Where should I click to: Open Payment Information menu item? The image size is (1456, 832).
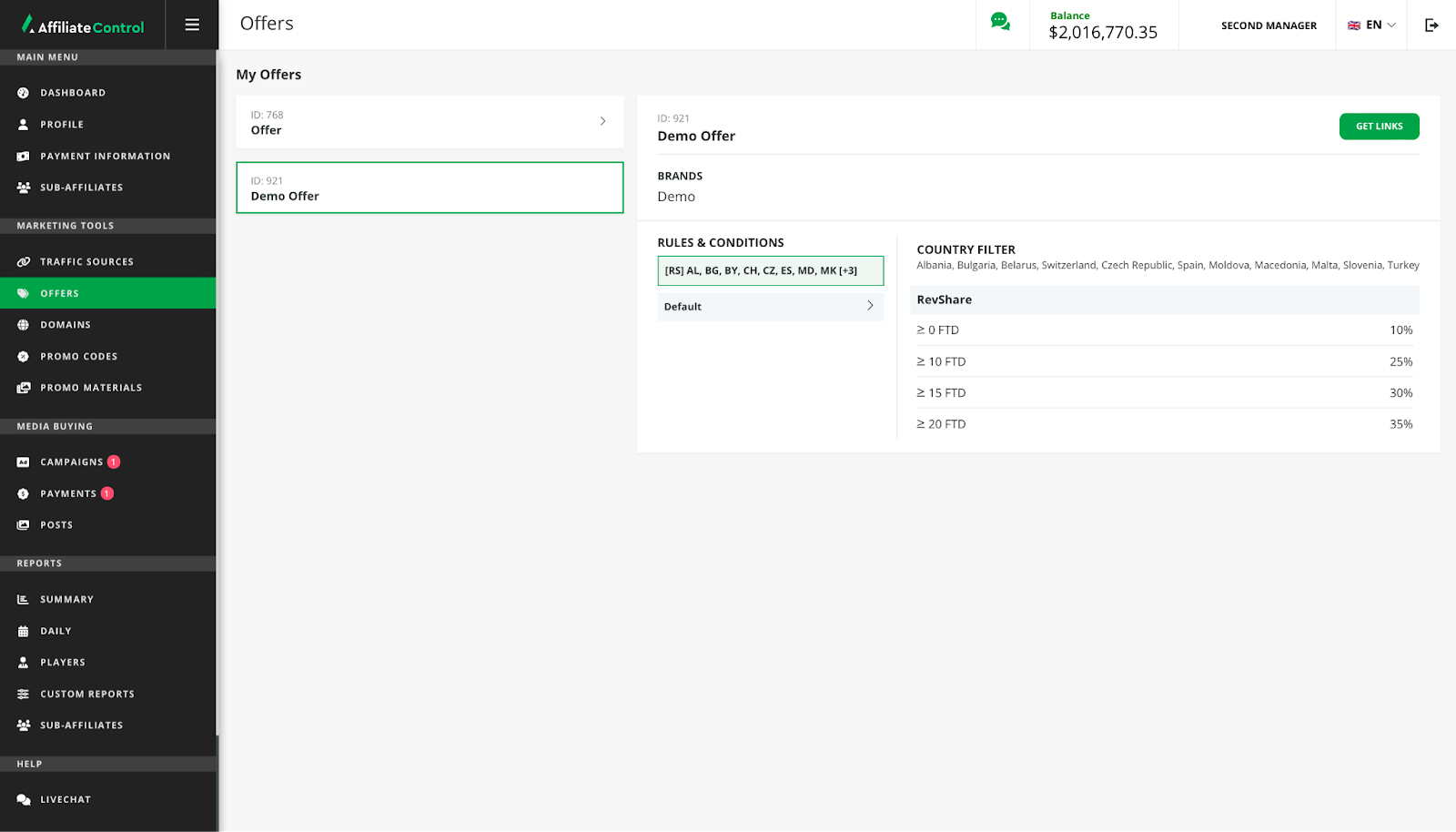click(105, 157)
